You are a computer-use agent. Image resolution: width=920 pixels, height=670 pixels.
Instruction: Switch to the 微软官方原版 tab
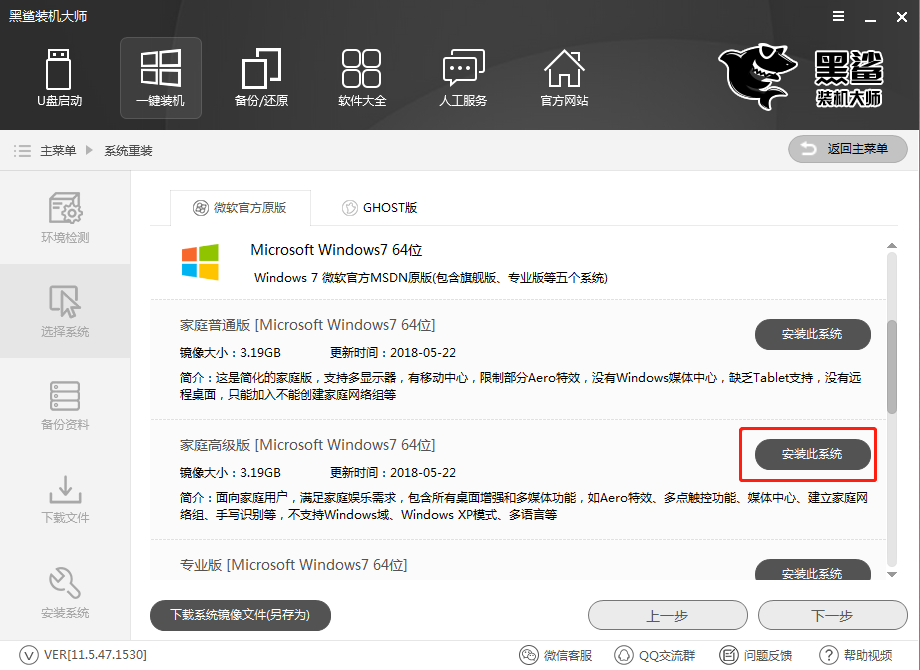pos(238,207)
